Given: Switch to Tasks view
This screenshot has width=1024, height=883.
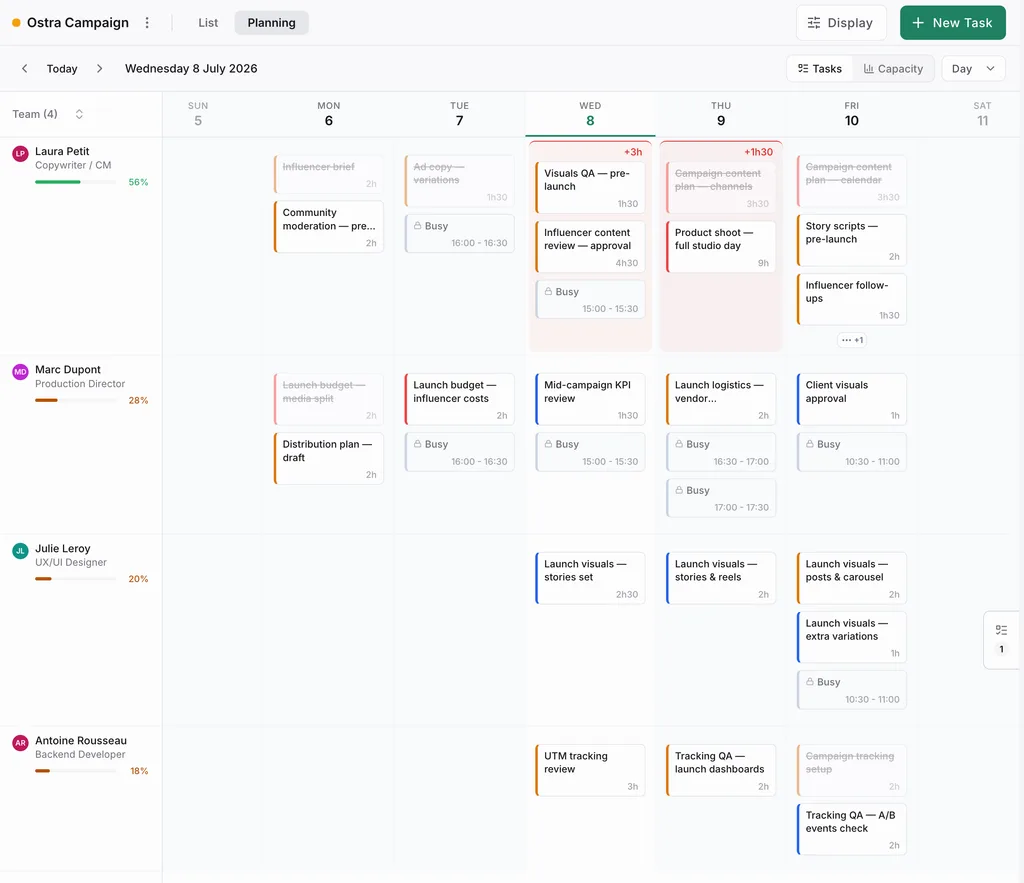Looking at the screenshot, I should (x=820, y=69).
